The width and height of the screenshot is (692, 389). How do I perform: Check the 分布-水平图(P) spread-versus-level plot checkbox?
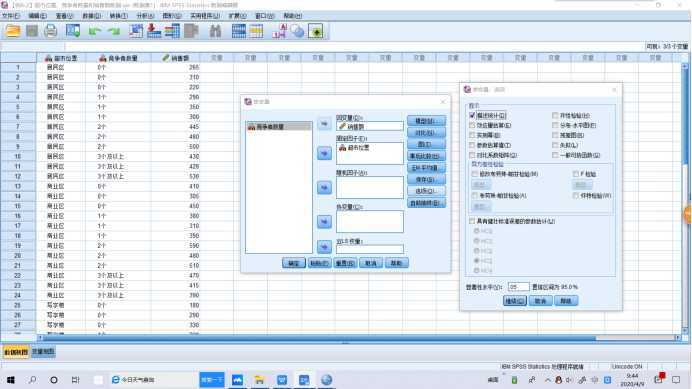coord(555,125)
